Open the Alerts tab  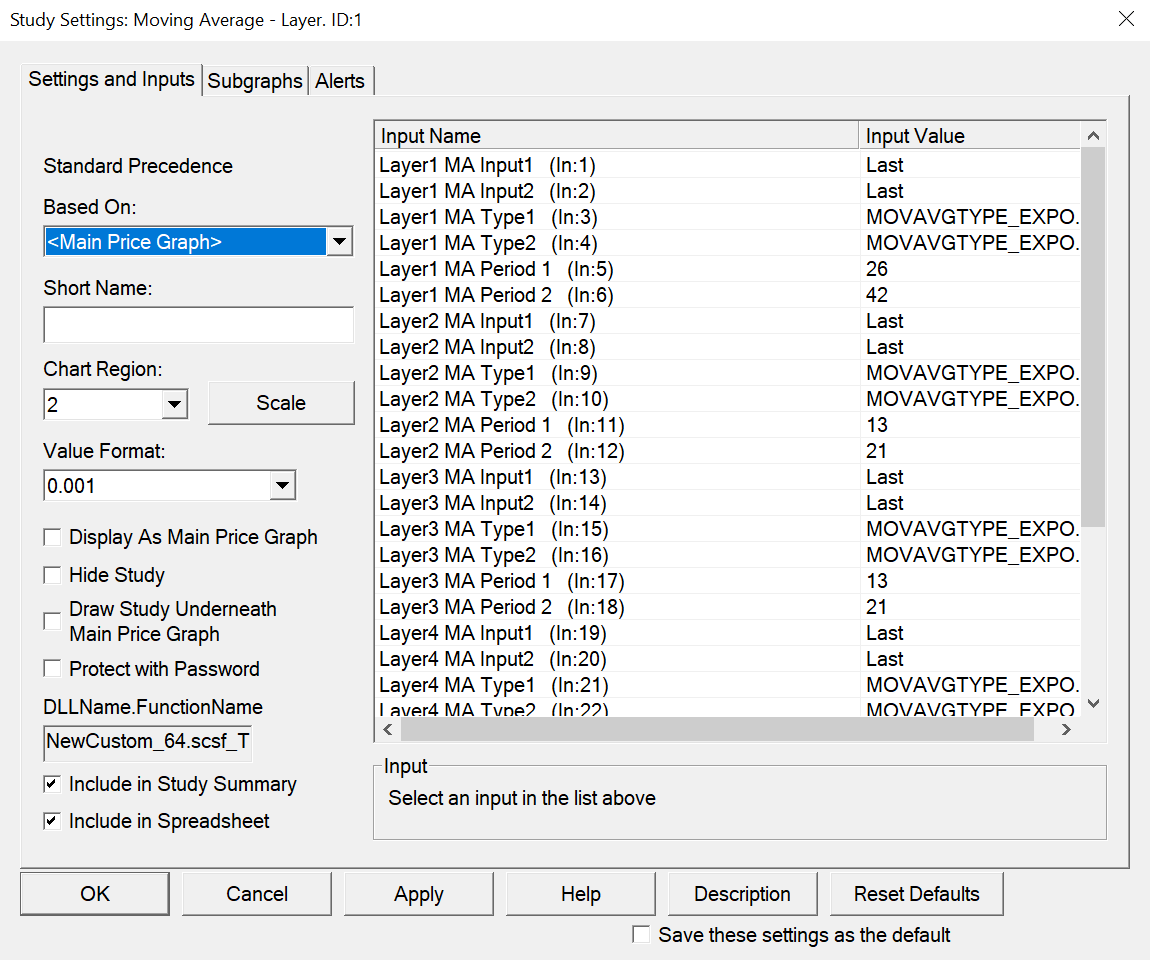(340, 82)
